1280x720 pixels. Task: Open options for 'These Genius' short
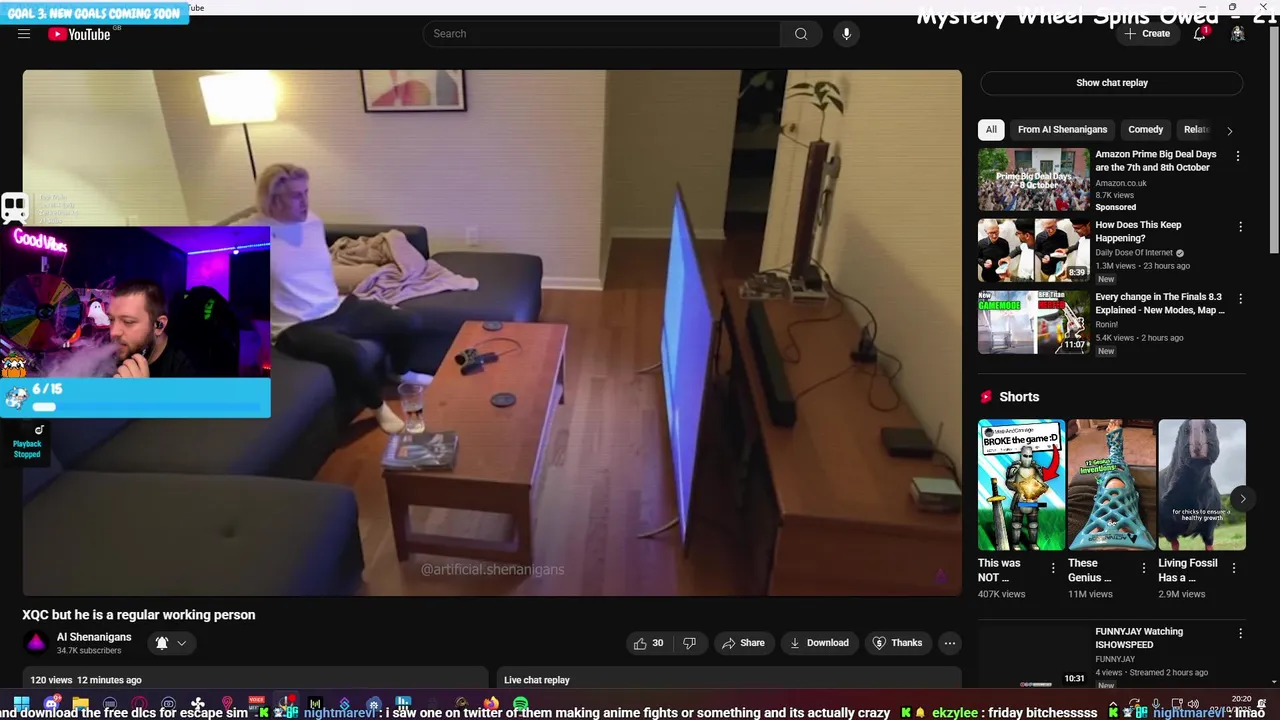1144,568
